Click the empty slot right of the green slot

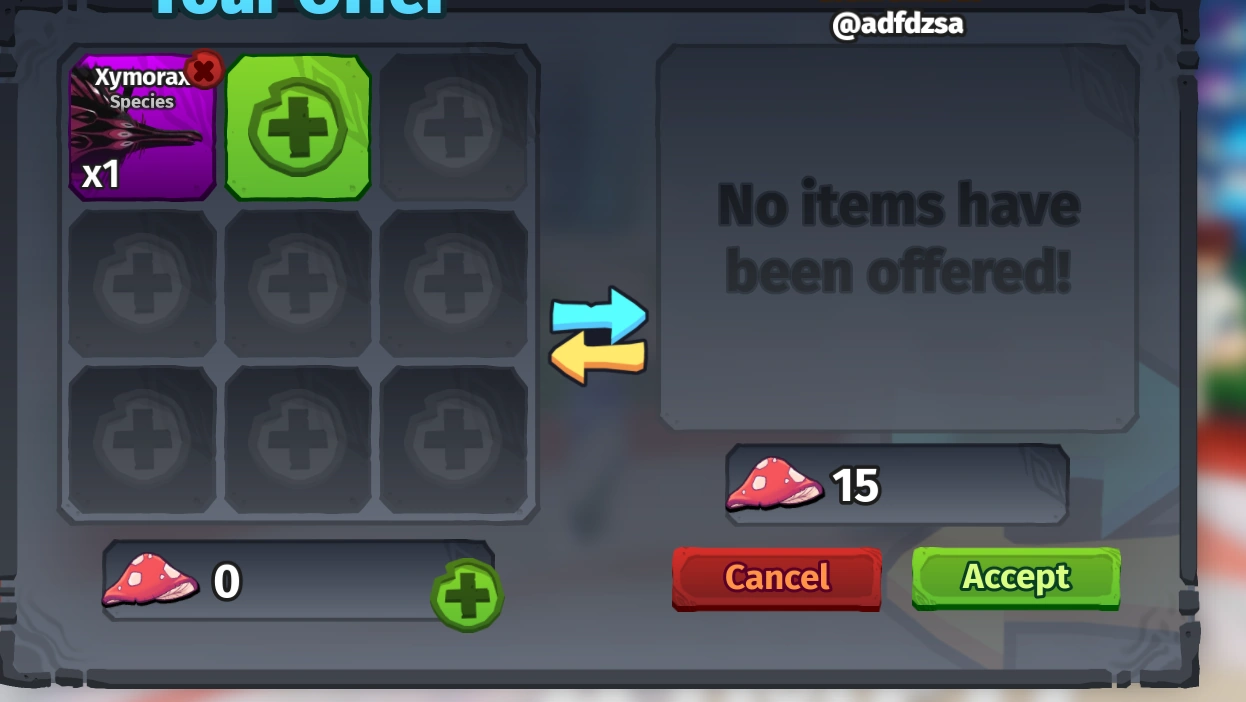pos(454,127)
